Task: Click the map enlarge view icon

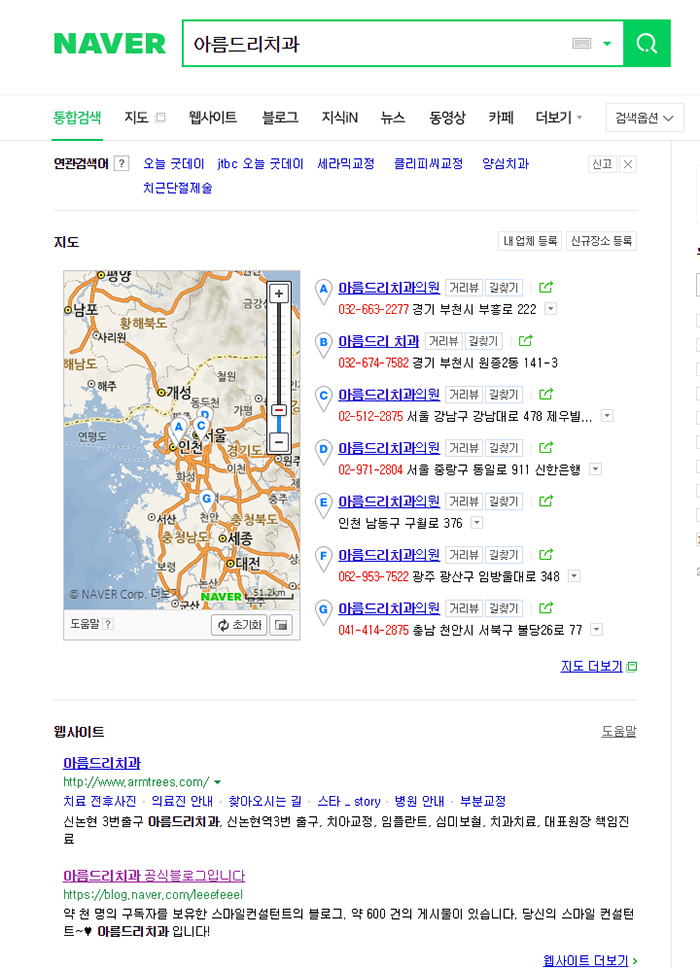Action: [281, 625]
